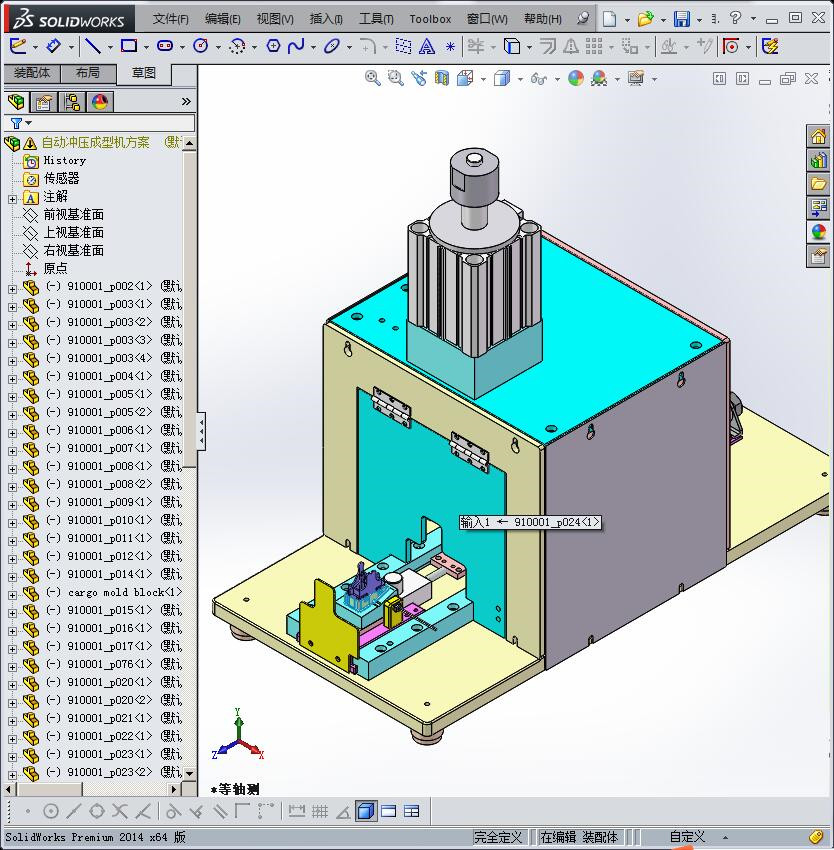Image resolution: width=834 pixels, height=850 pixels.
Task: Expand the 910001_p002<1> component node
Action: tap(12, 289)
